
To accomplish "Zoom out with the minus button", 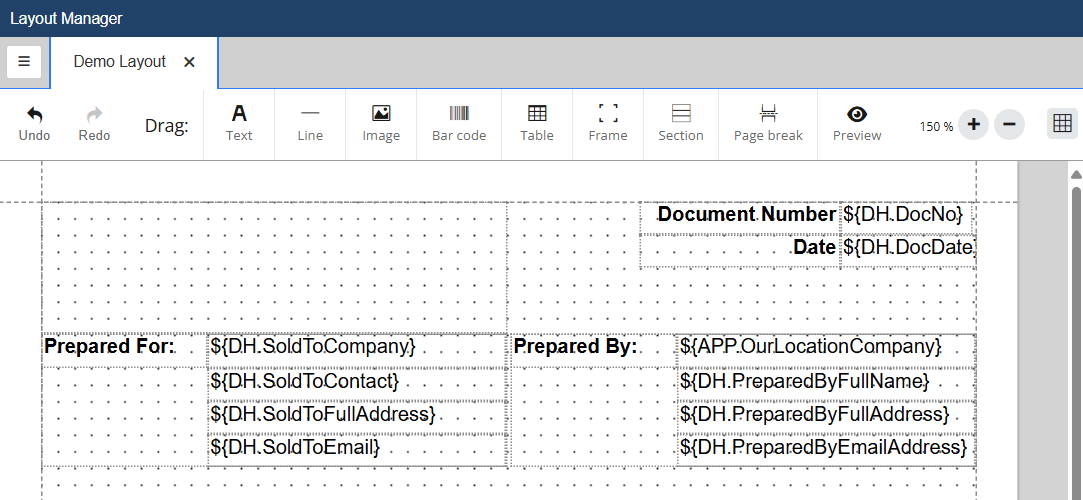I will tap(1009, 125).
